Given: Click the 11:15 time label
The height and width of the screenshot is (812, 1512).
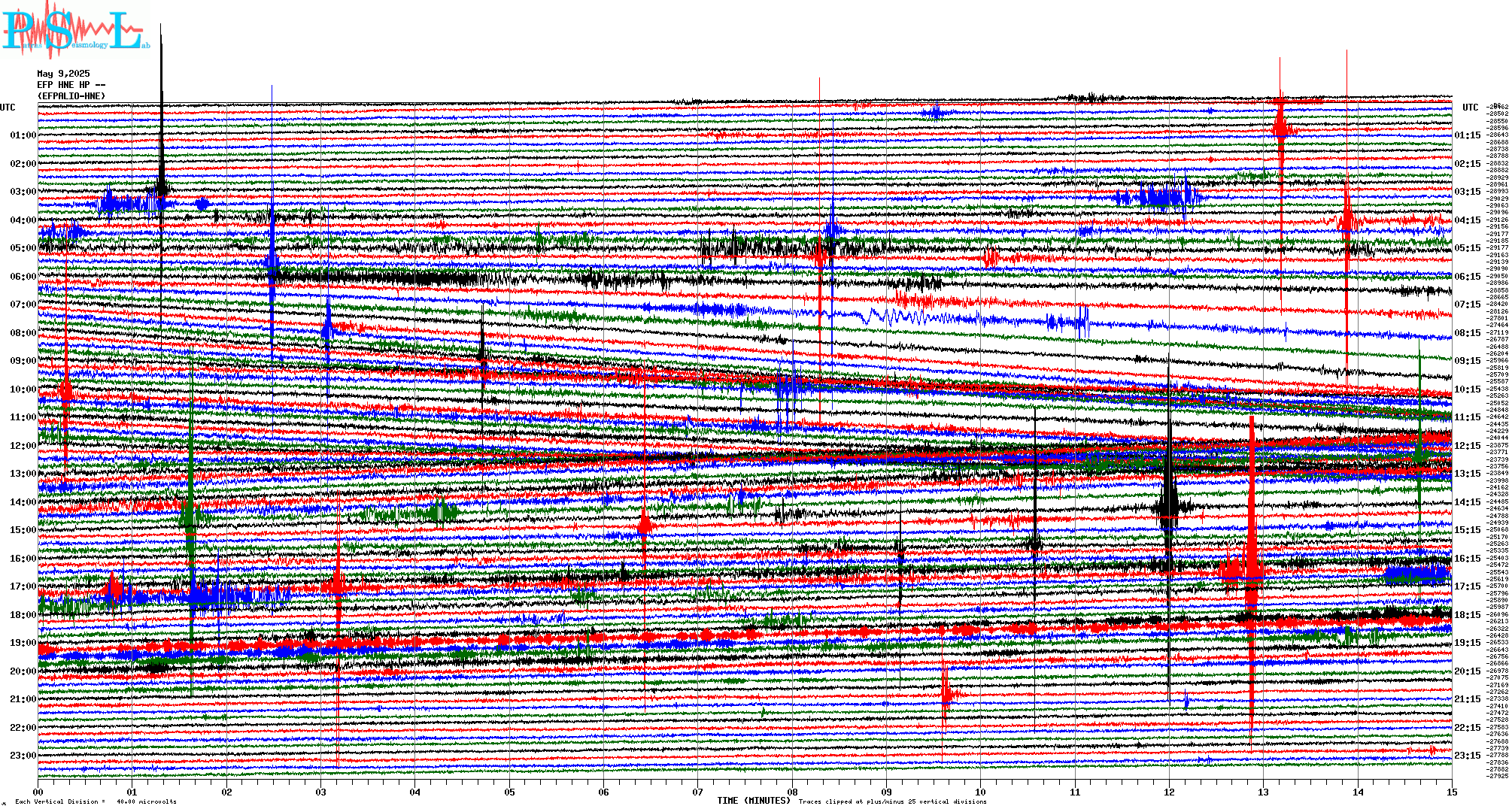Looking at the screenshot, I should [x=1468, y=417].
